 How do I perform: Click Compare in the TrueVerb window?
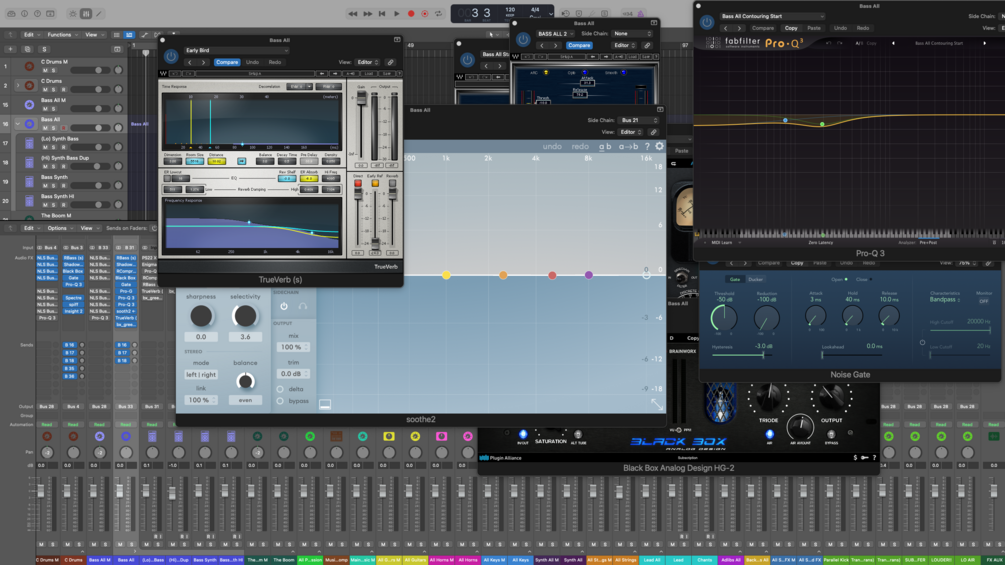coord(227,62)
